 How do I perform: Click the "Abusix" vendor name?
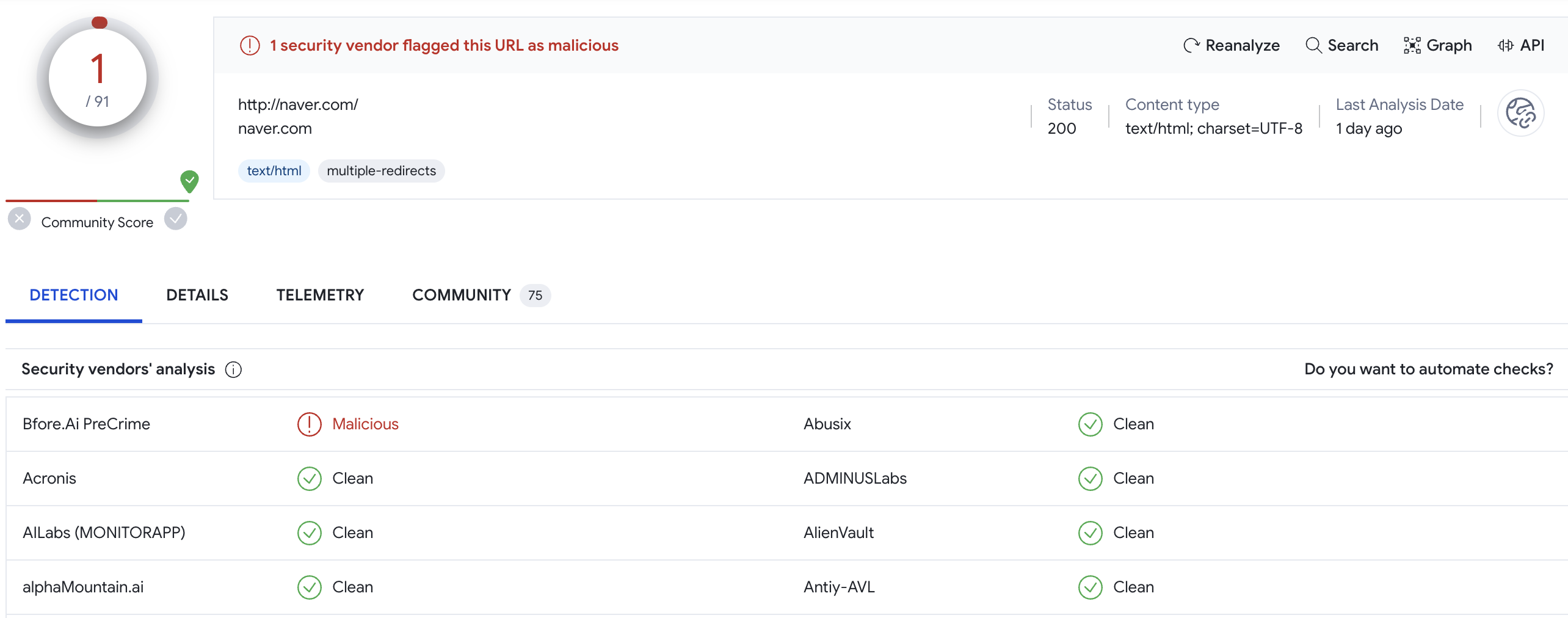[x=827, y=424]
